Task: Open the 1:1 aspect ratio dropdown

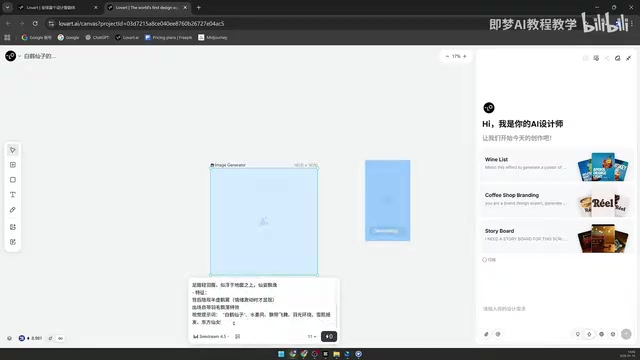Action: tap(312, 337)
